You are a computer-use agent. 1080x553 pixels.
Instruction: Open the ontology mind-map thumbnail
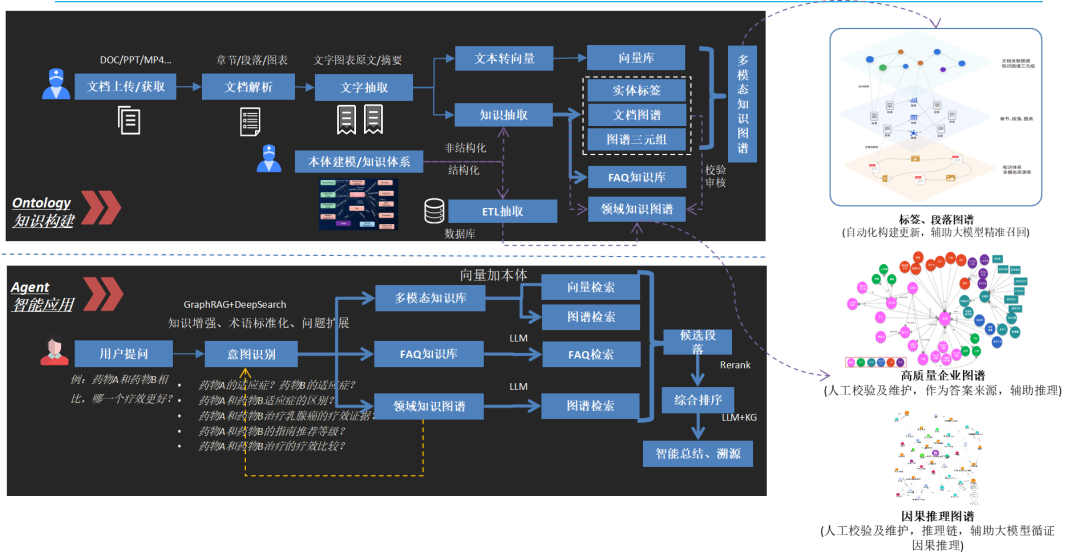click(x=359, y=205)
